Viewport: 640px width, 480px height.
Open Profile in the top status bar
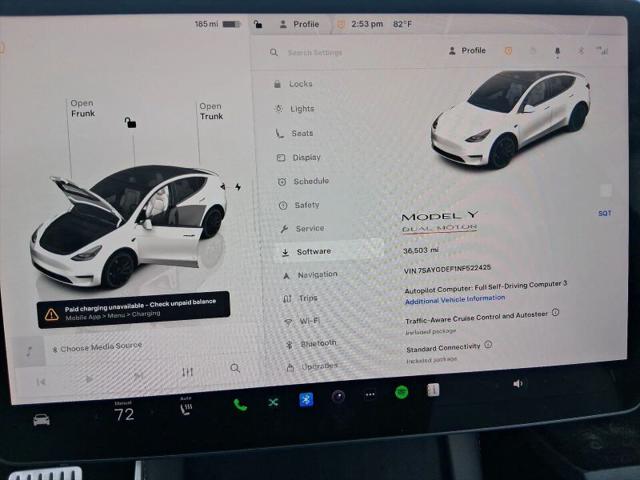299,24
